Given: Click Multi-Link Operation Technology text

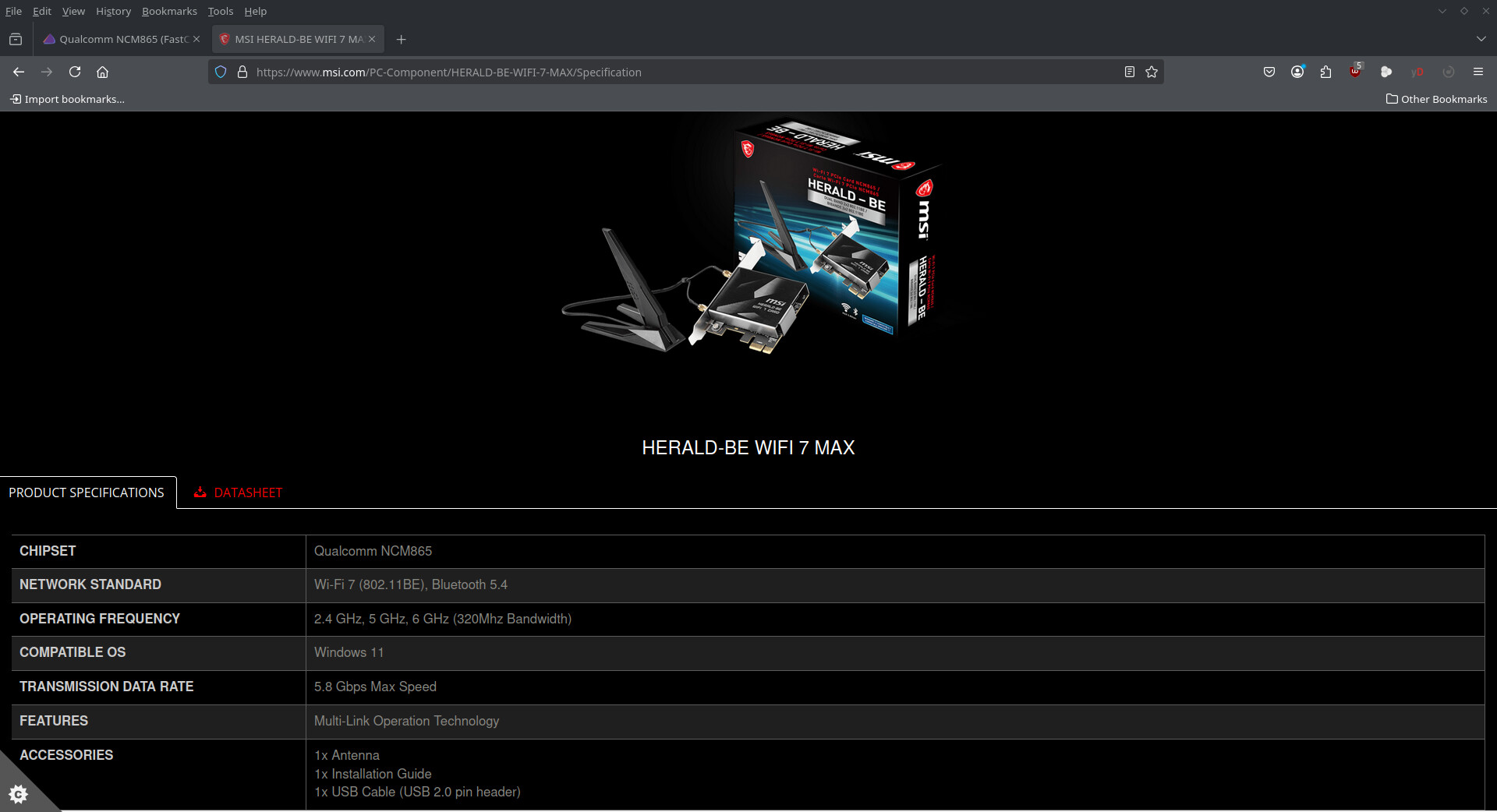Looking at the screenshot, I should point(406,721).
